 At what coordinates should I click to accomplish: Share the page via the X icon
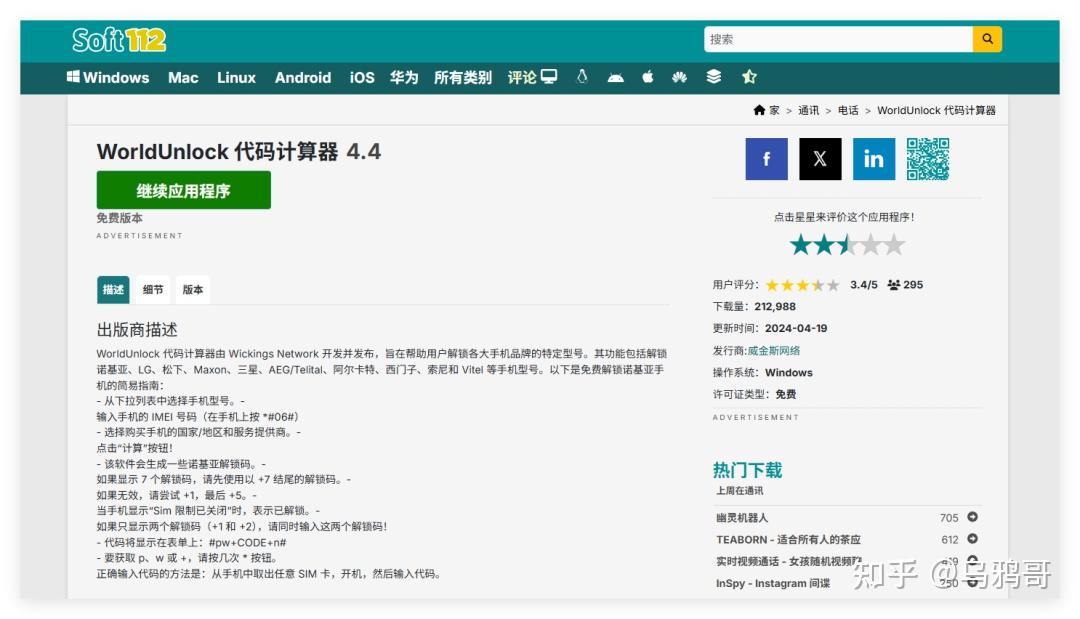(x=820, y=159)
